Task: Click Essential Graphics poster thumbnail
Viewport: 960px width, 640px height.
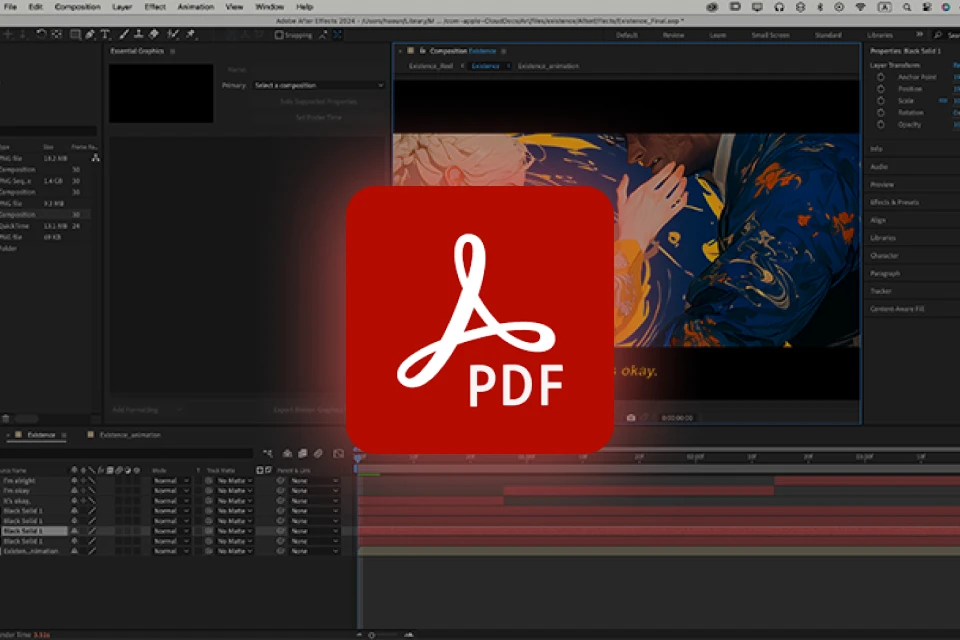Action: 161,94
